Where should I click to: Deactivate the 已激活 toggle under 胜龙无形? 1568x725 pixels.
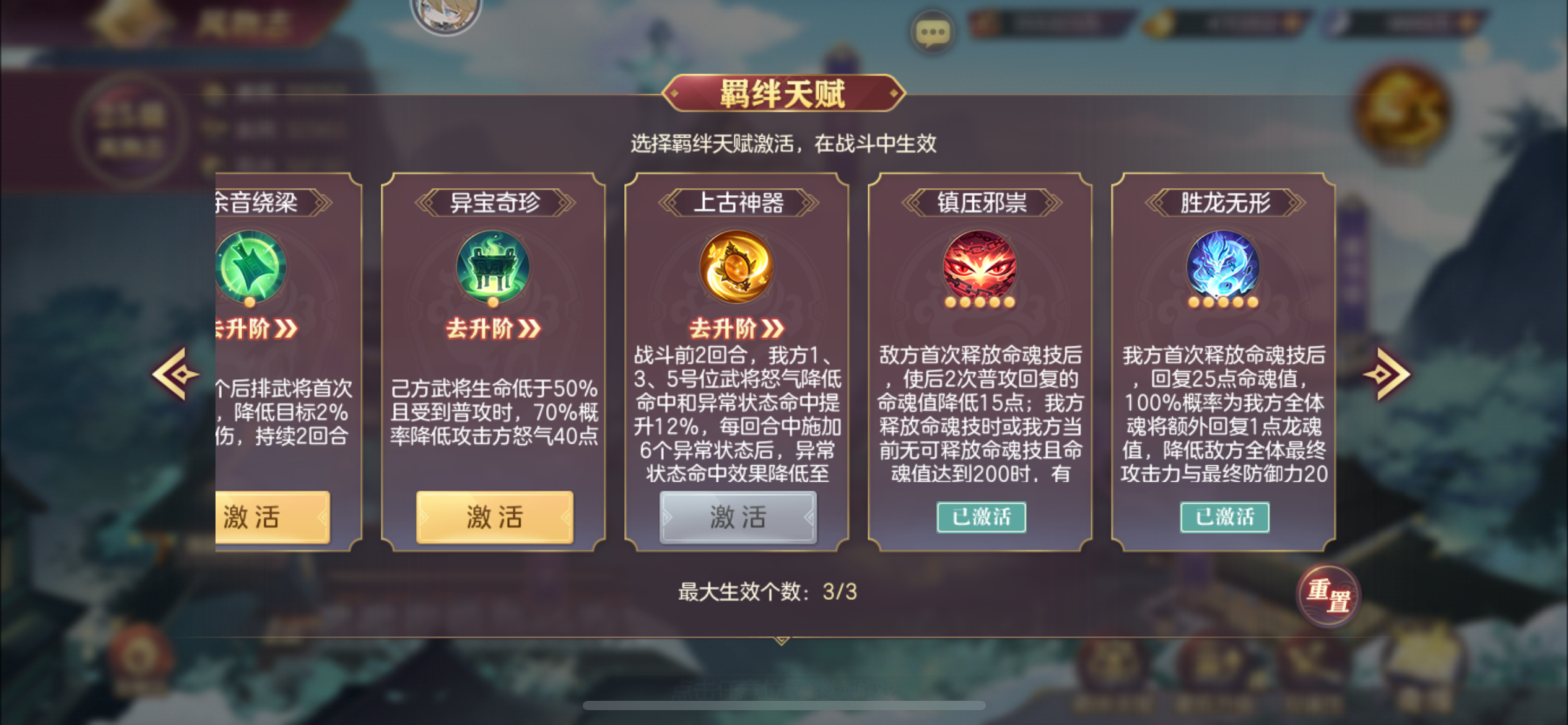[1224, 517]
